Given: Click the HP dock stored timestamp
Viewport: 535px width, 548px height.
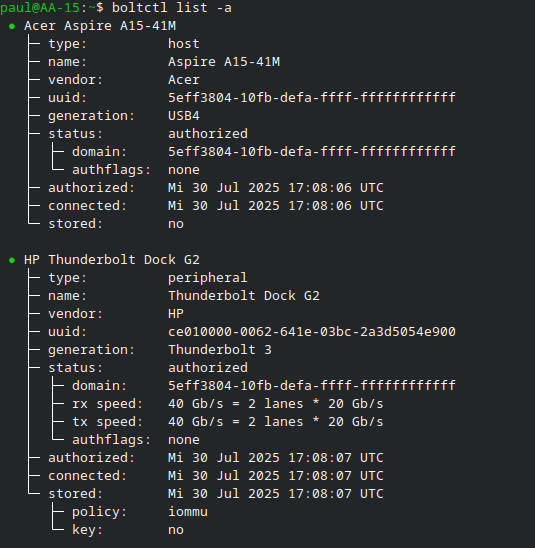Looking at the screenshot, I should click(x=276, y=494).
